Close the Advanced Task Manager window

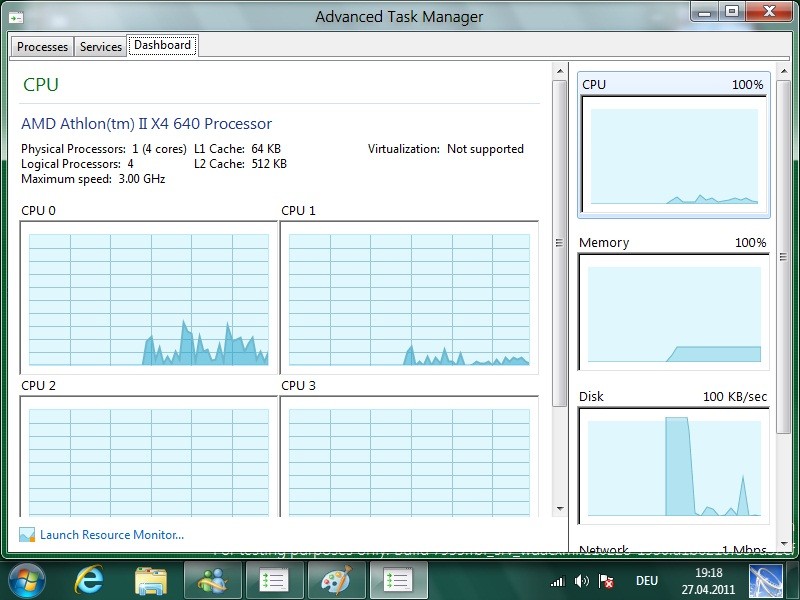[769, 11]
